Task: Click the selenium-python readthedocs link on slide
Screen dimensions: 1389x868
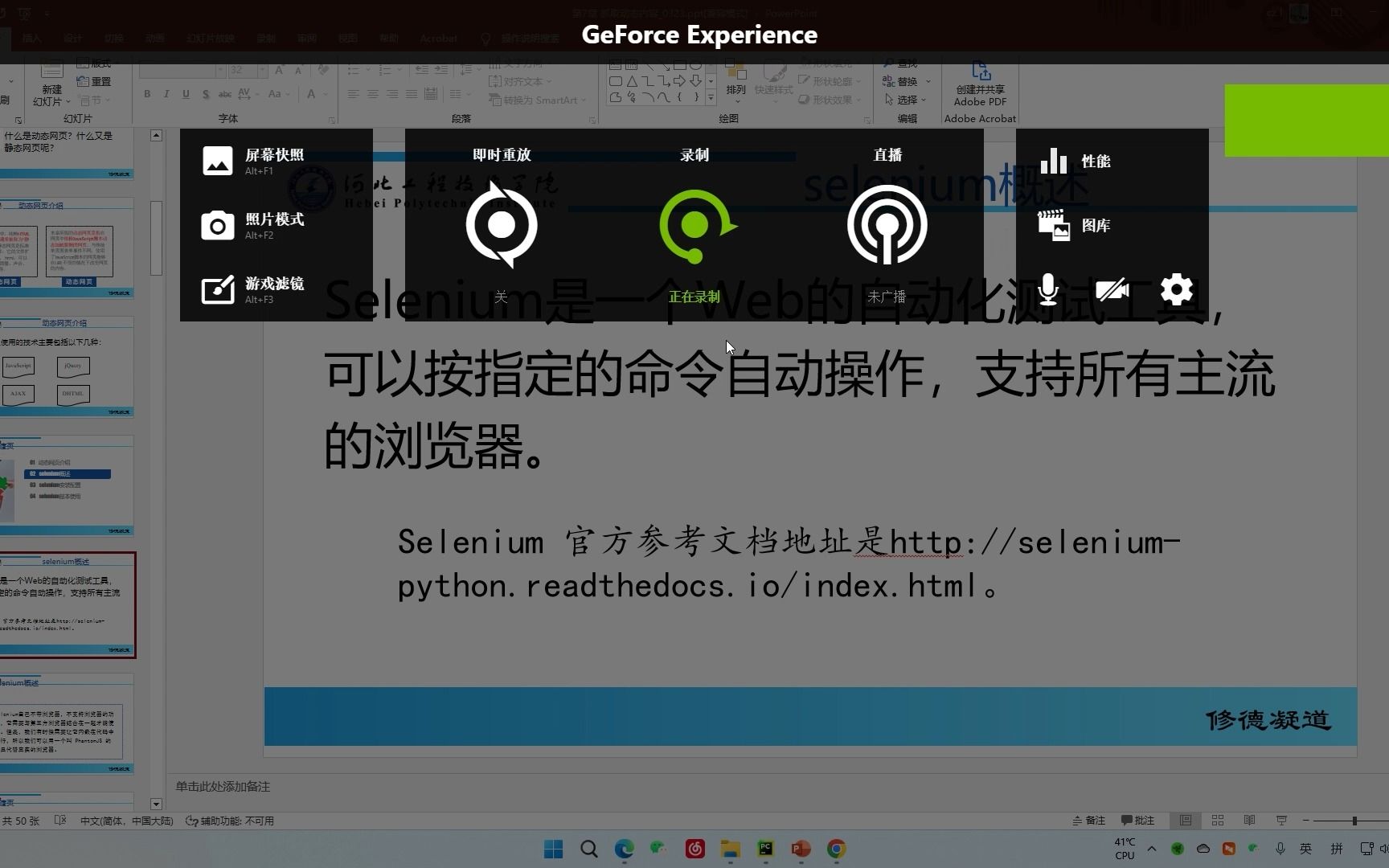Action: pyautogui.click(x=789, y=564)
